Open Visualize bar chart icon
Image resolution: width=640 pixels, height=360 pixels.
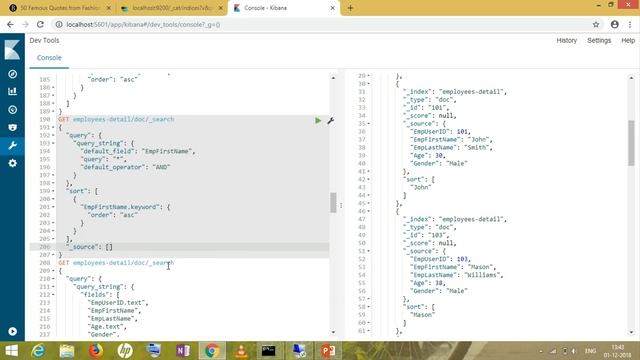12,91
